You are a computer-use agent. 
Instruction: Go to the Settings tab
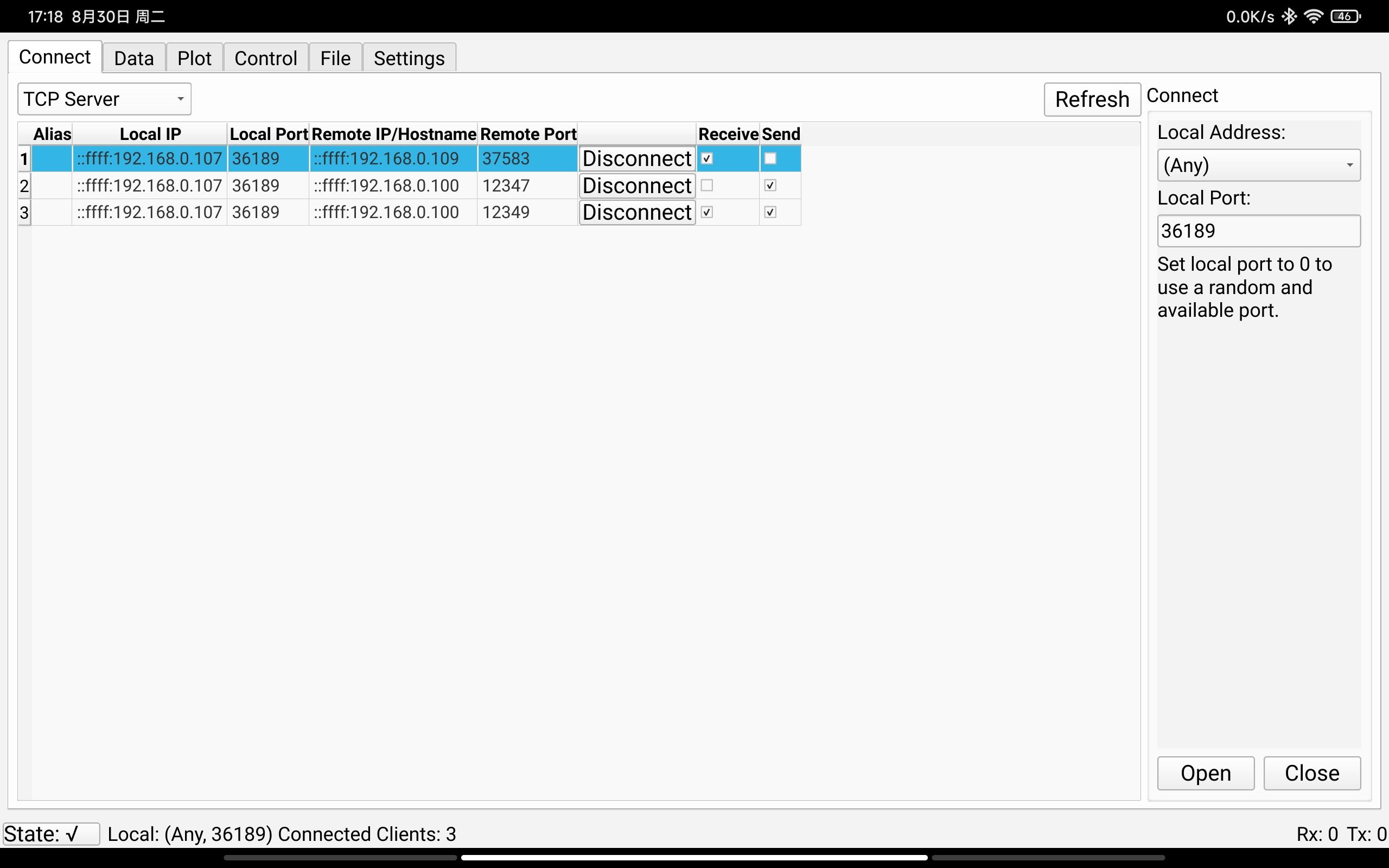coord(409,58)
